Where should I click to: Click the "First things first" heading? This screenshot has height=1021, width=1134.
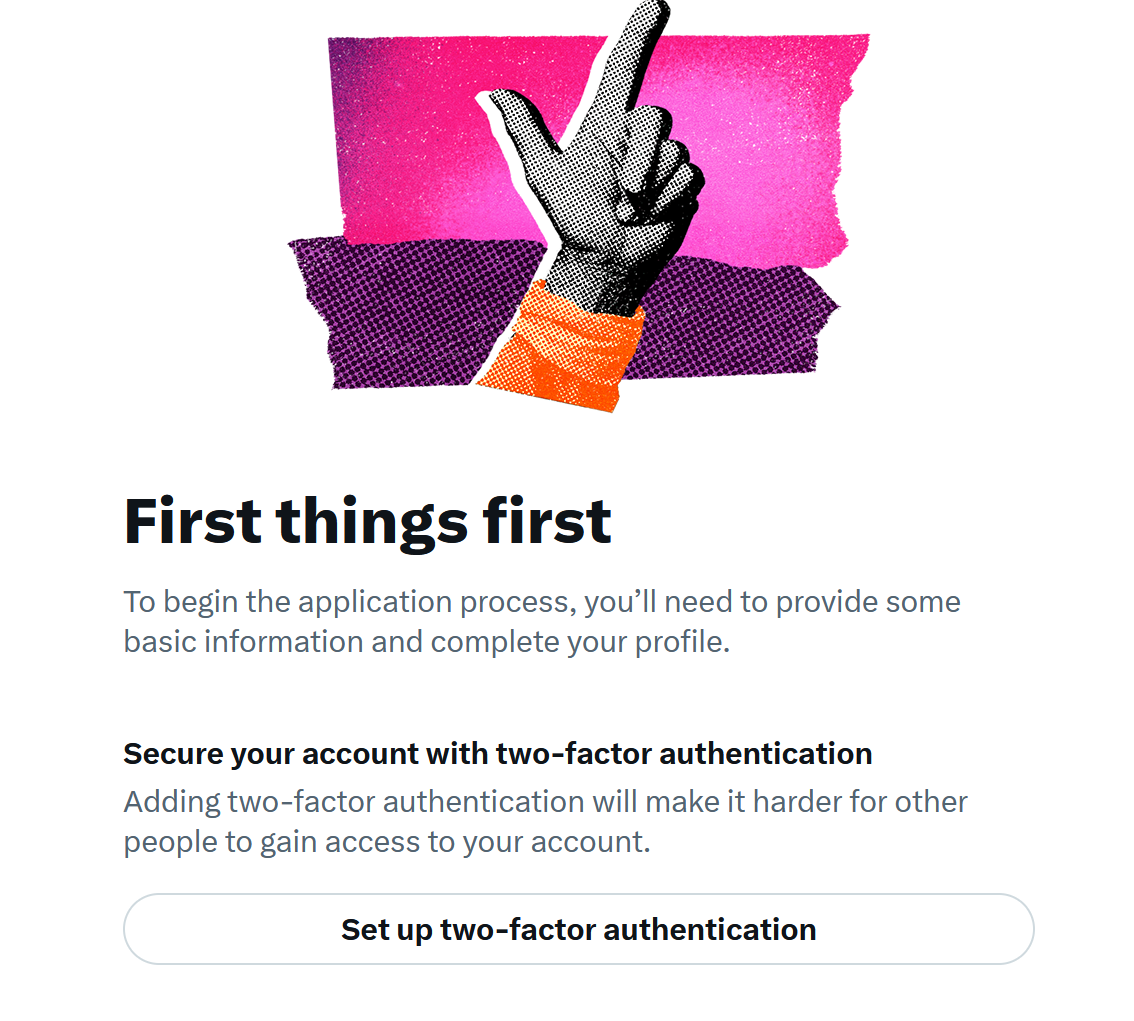click(x=367, y=522)
